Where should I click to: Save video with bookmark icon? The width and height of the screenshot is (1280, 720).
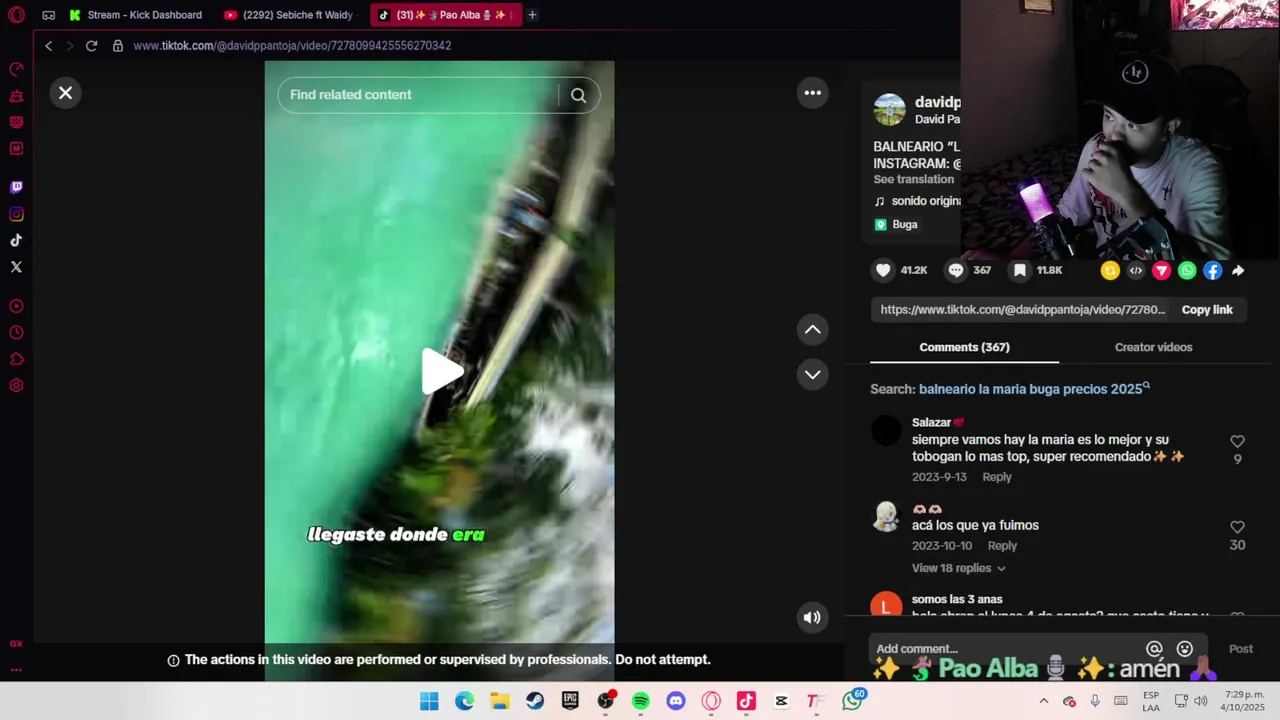[1019, 270]
